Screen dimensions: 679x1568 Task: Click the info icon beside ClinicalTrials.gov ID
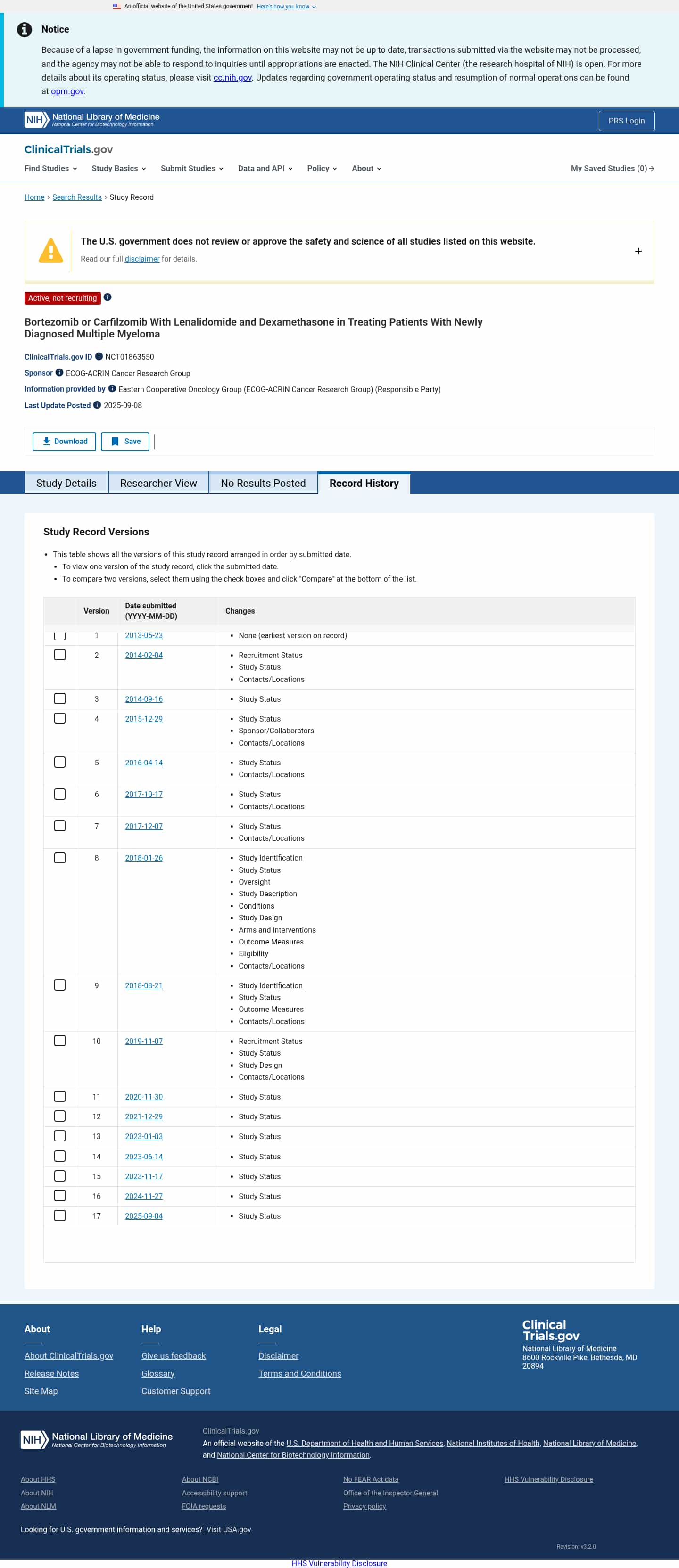pyautogui.click(x=99, y=357)
